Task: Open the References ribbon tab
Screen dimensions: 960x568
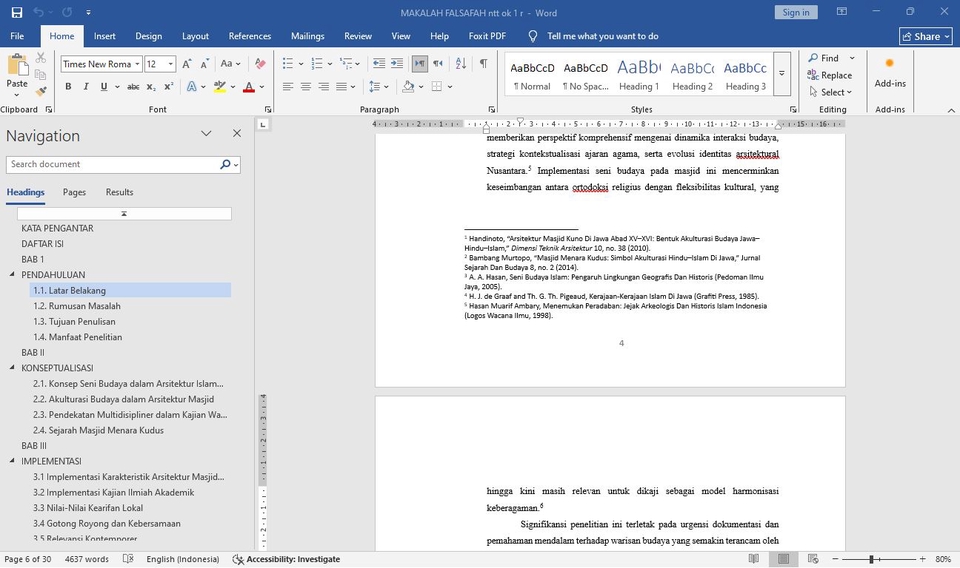Action: point(249,36)
